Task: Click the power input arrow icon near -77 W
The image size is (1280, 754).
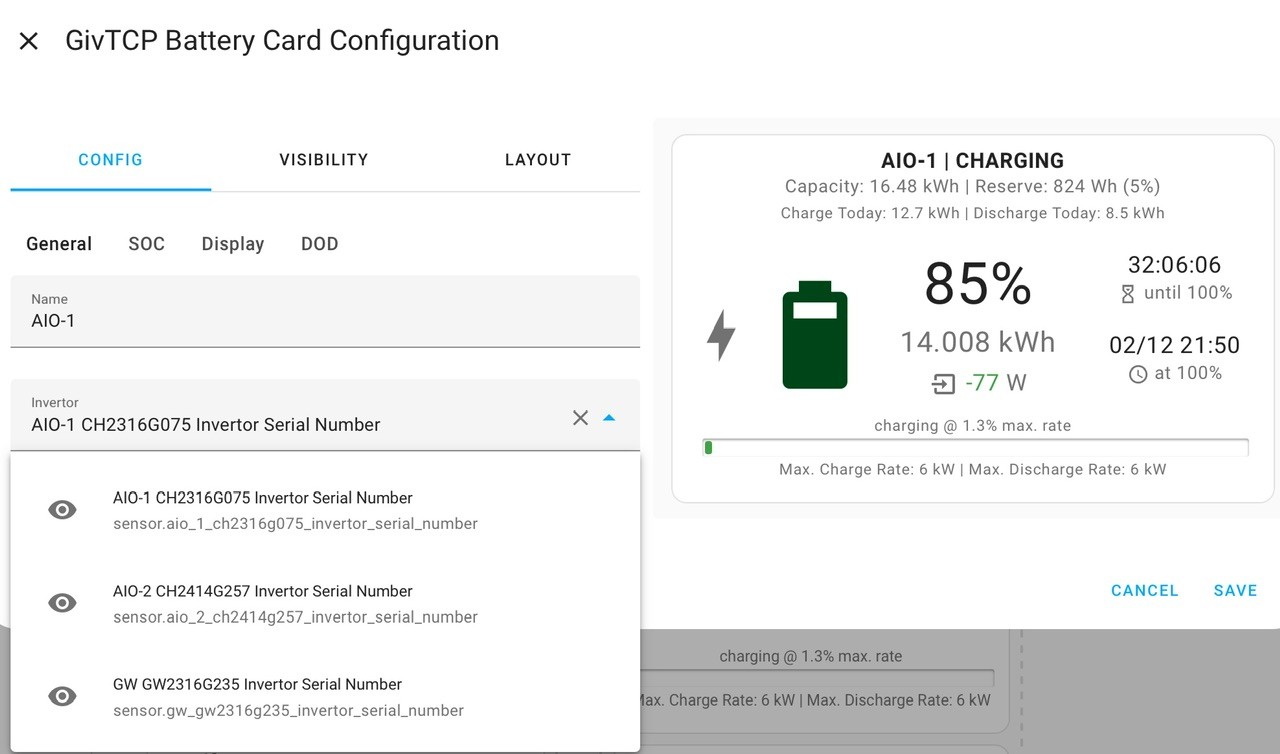Action: pyautogui.click(x=943, y=383)
